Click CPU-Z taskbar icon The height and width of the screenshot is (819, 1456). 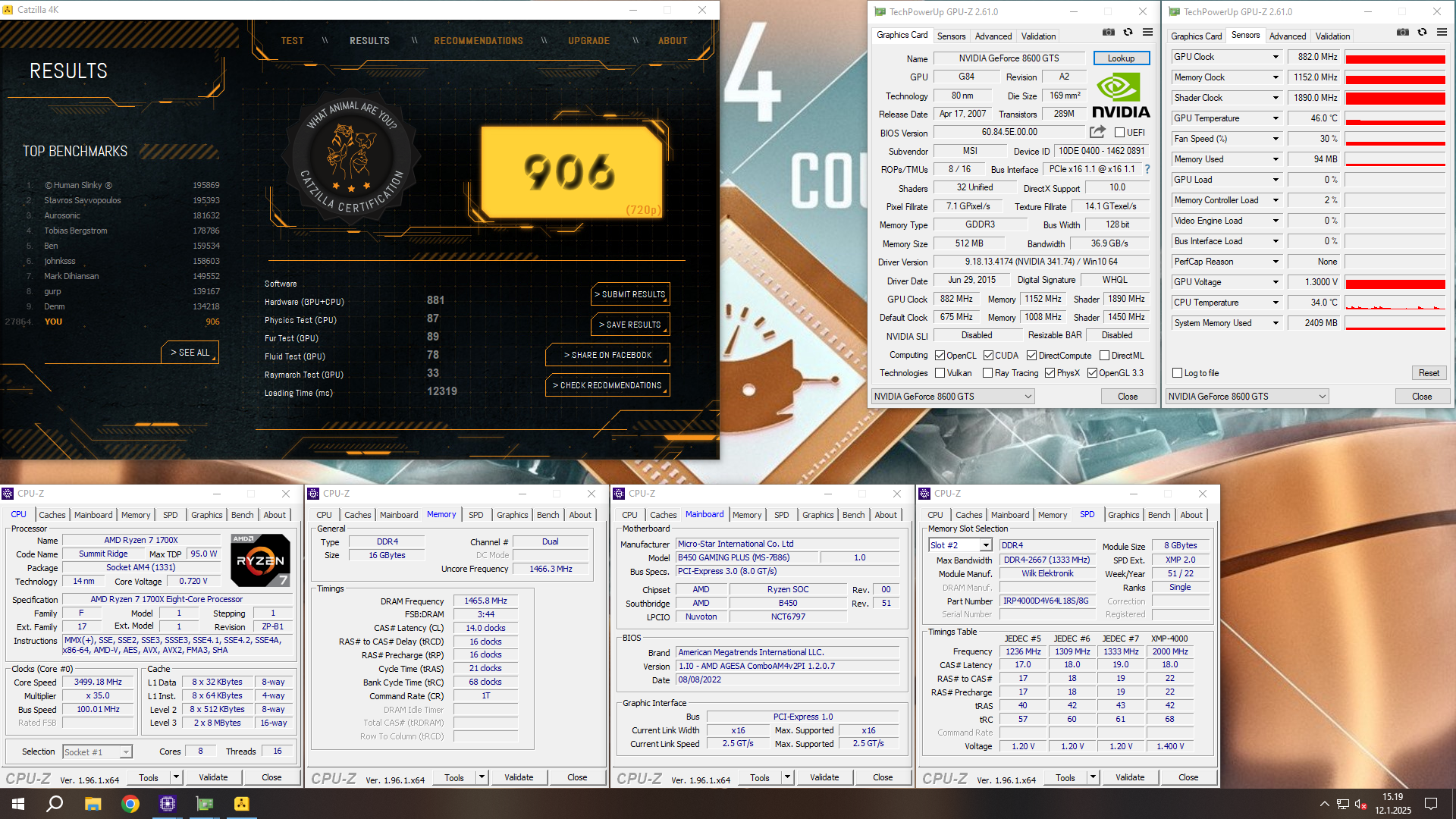pos(168,804)
